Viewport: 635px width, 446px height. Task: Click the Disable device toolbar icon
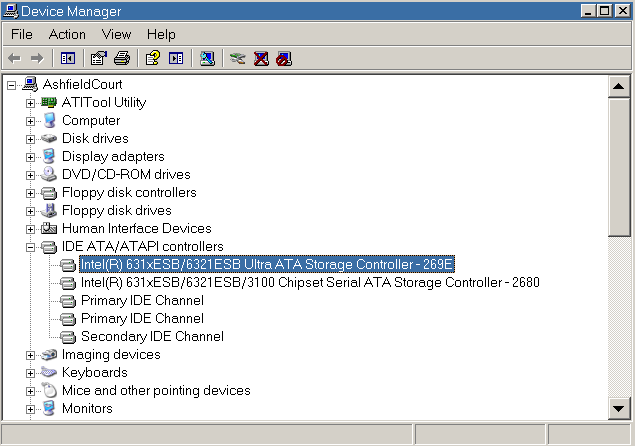(x=284, y=59)
